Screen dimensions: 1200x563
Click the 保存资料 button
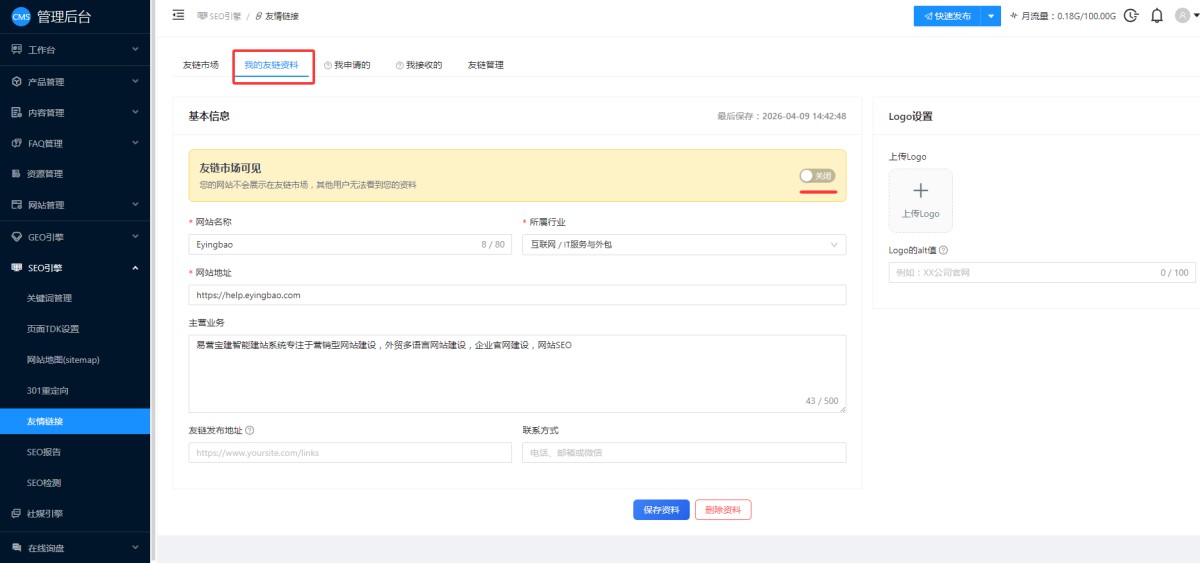pyautogui.click(x=661, y=510)
